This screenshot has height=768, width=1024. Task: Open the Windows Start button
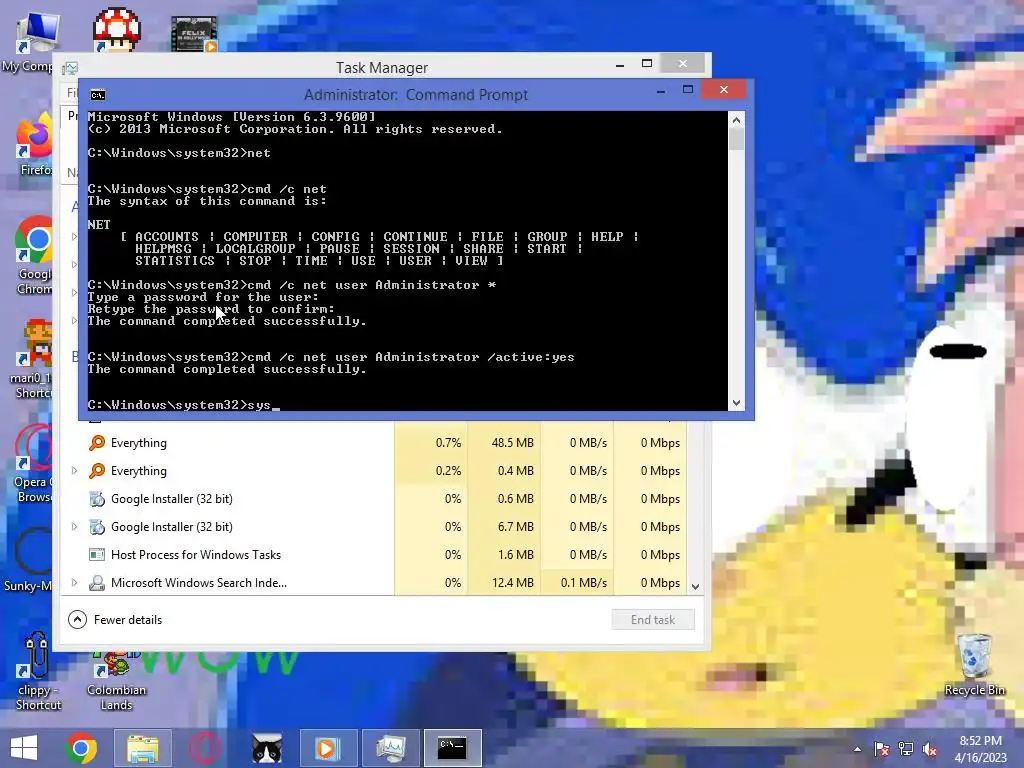click(x=24, y=748)
